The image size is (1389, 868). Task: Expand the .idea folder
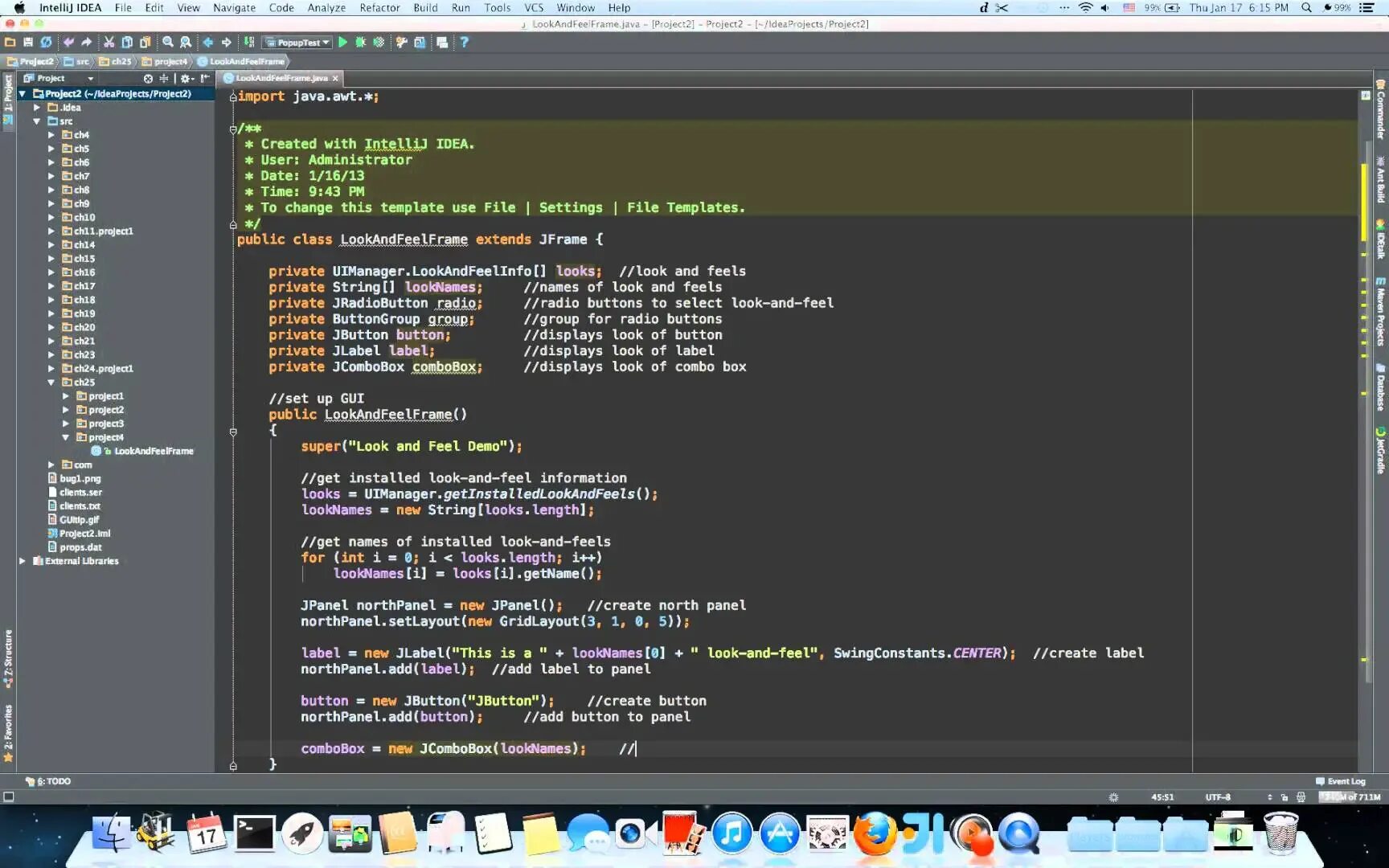tap(37, 108)
